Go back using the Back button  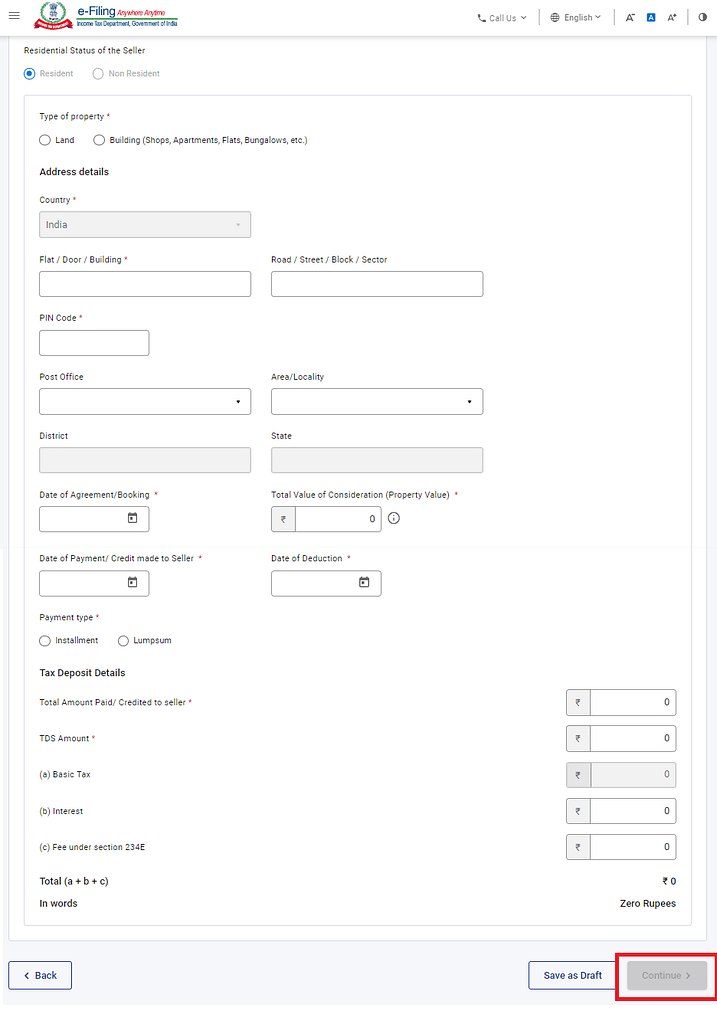tap(40, 975)
